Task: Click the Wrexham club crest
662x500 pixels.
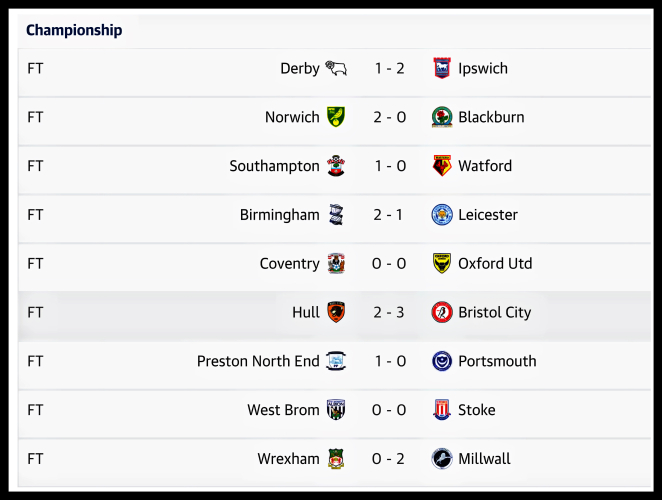Action: [x=336, y=459]
